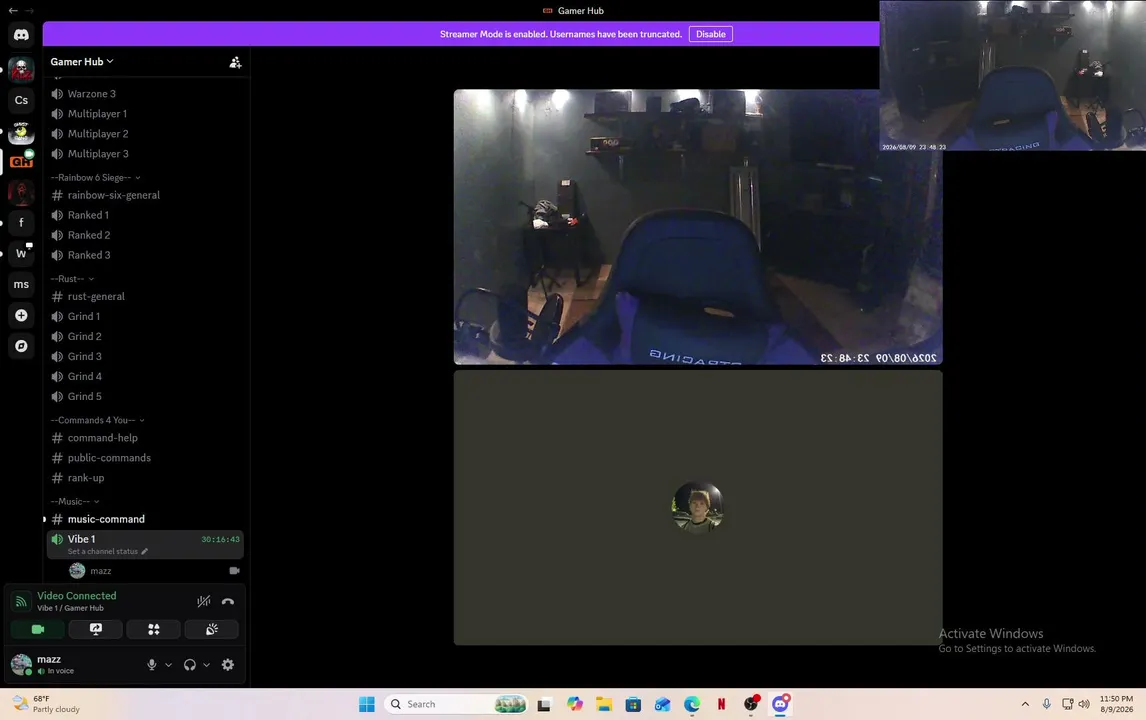Mute the microphone
This screenshot has height=720, width=1146.
[151, 664]
